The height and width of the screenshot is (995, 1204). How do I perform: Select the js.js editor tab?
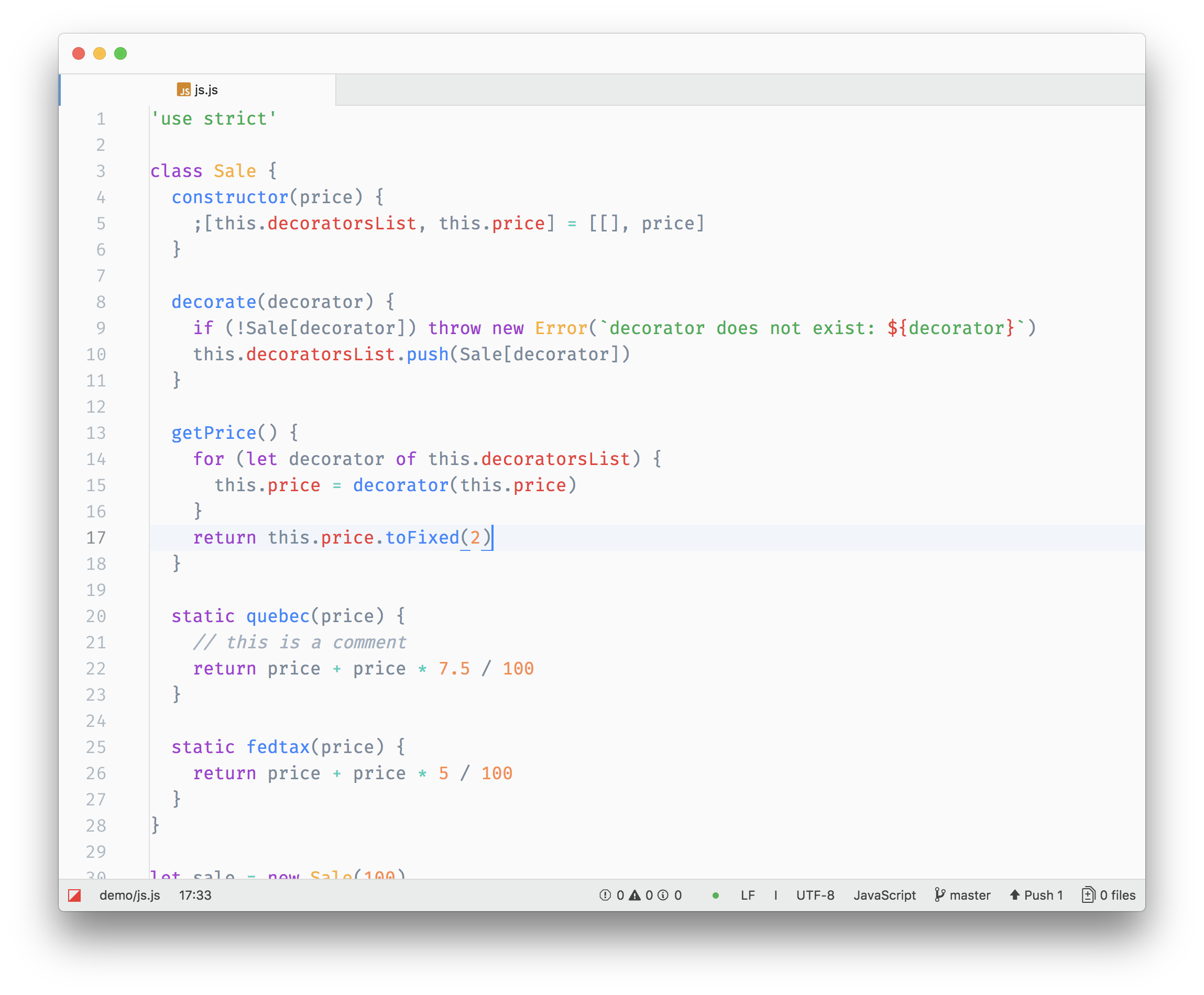coord(206,90)
